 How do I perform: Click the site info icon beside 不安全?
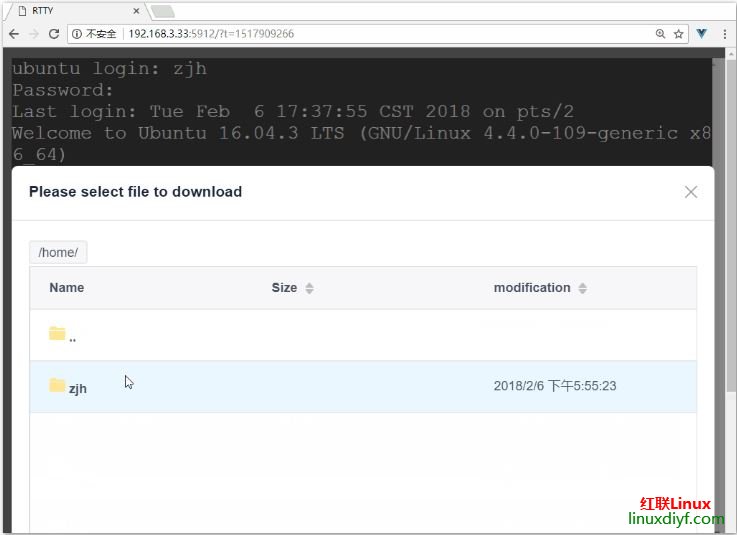[77, 33]
